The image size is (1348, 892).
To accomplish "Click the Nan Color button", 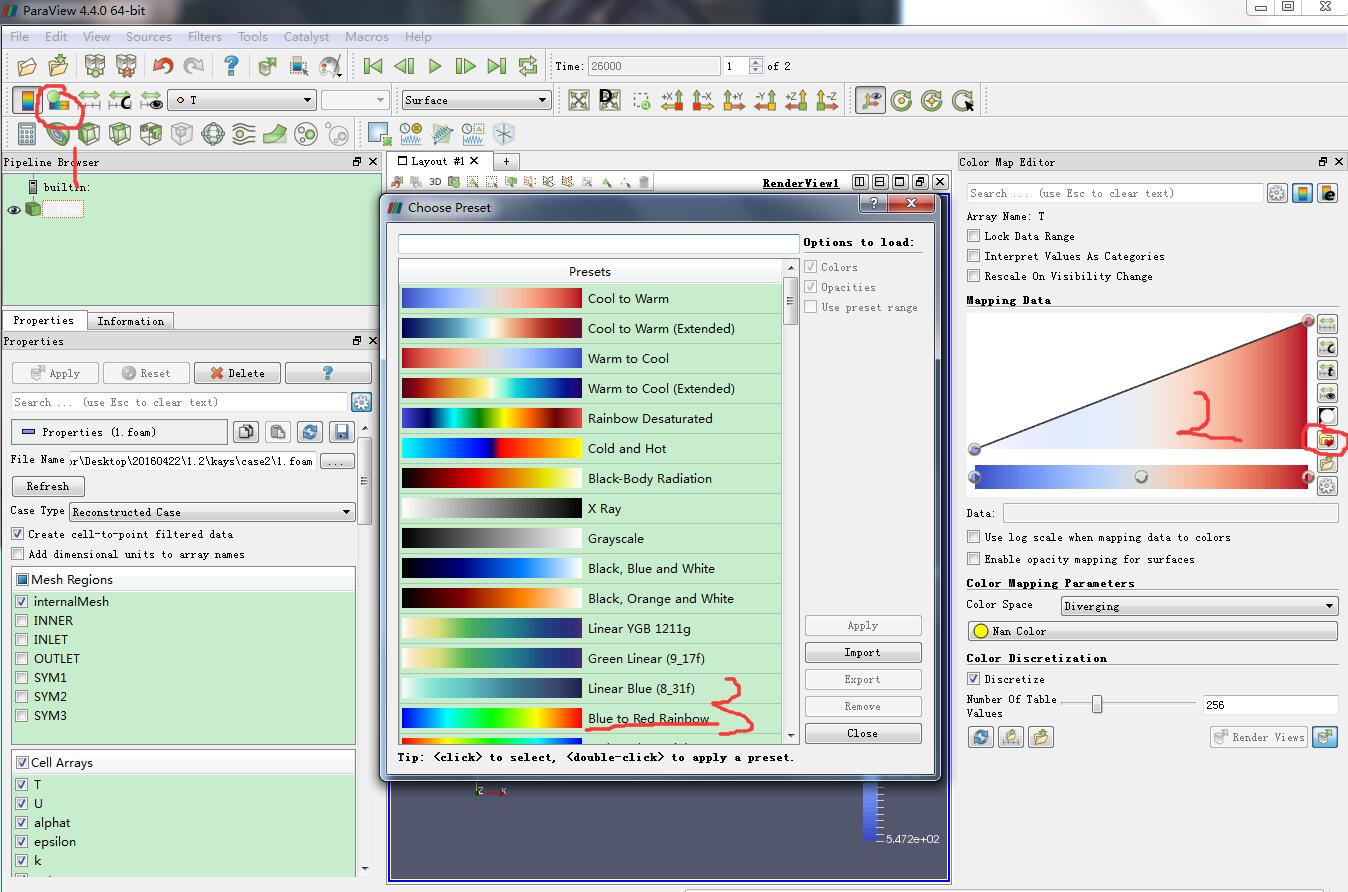I will (x=1152, y=631).
